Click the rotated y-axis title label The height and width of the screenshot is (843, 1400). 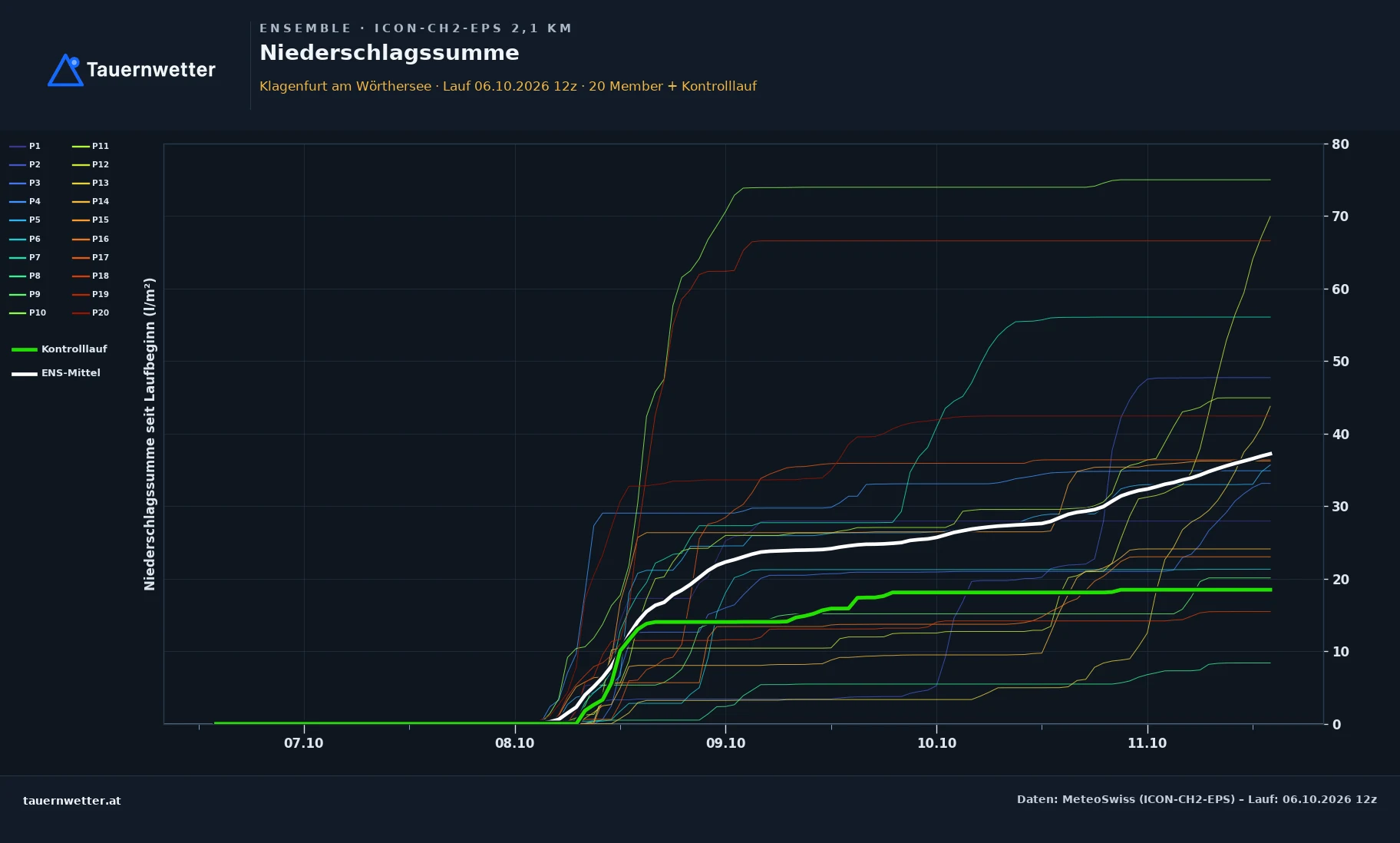pos(150,434)
